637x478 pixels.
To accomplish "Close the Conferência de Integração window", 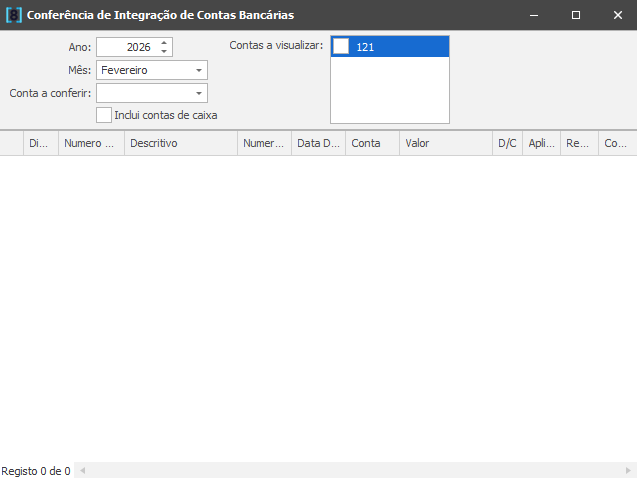I will [617, 15].
